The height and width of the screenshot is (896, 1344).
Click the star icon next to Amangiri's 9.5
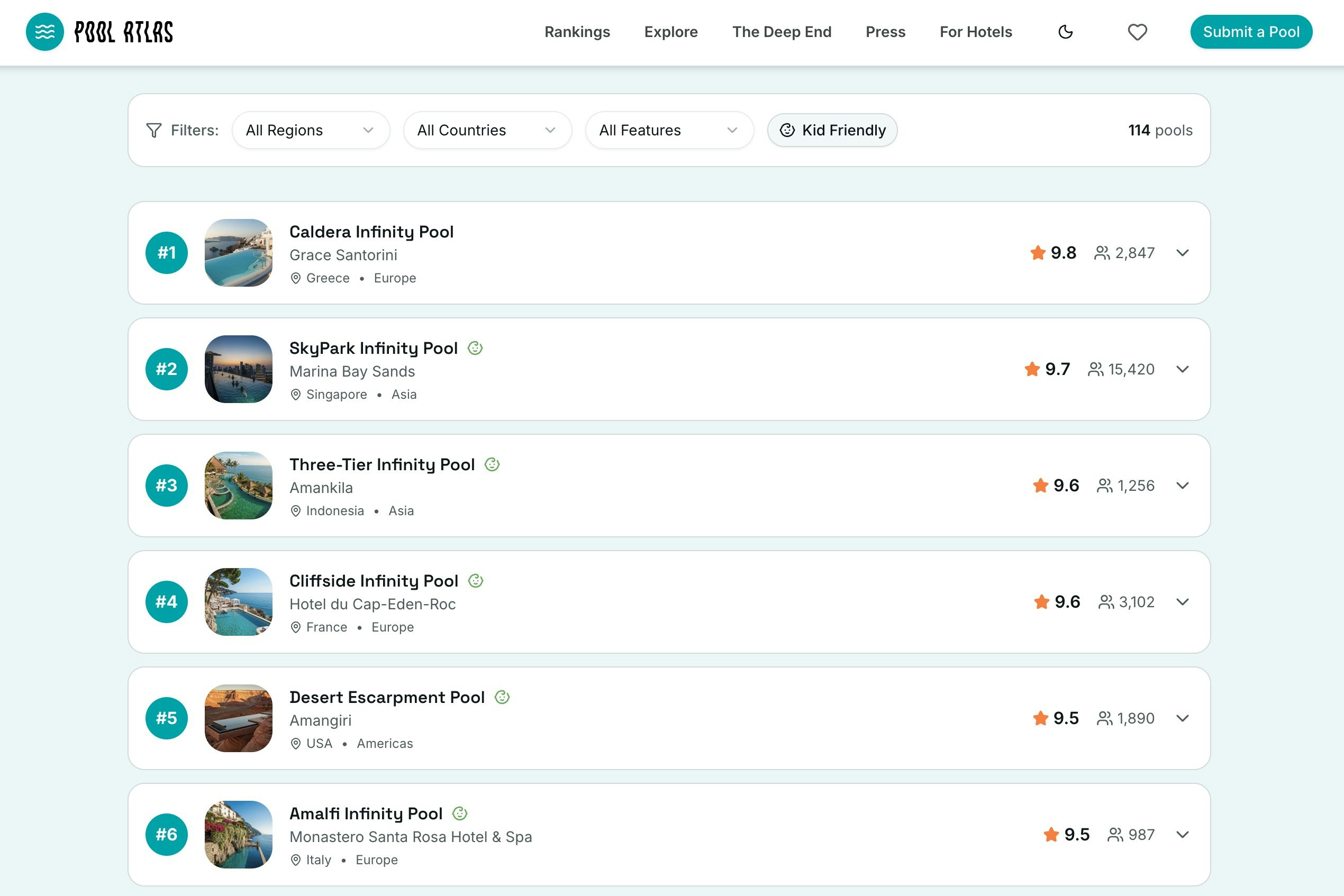[1040, 718]
